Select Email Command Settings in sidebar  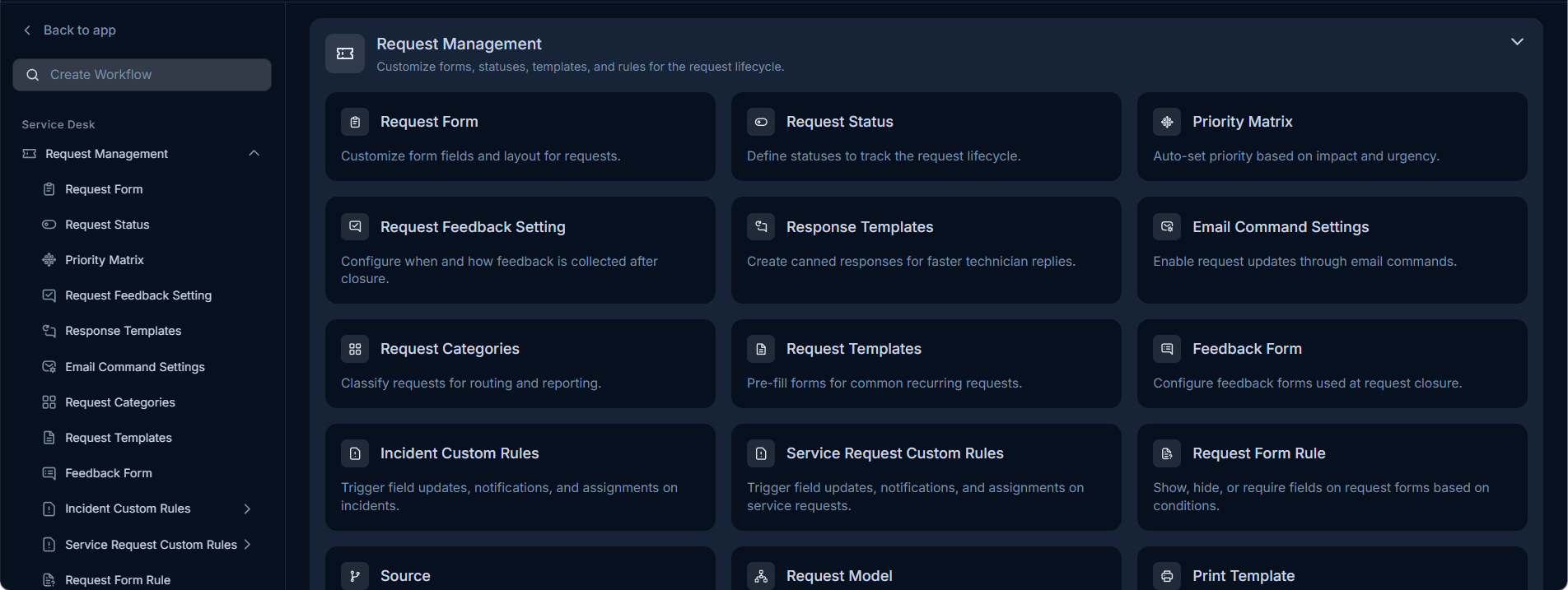pos(135,367)
